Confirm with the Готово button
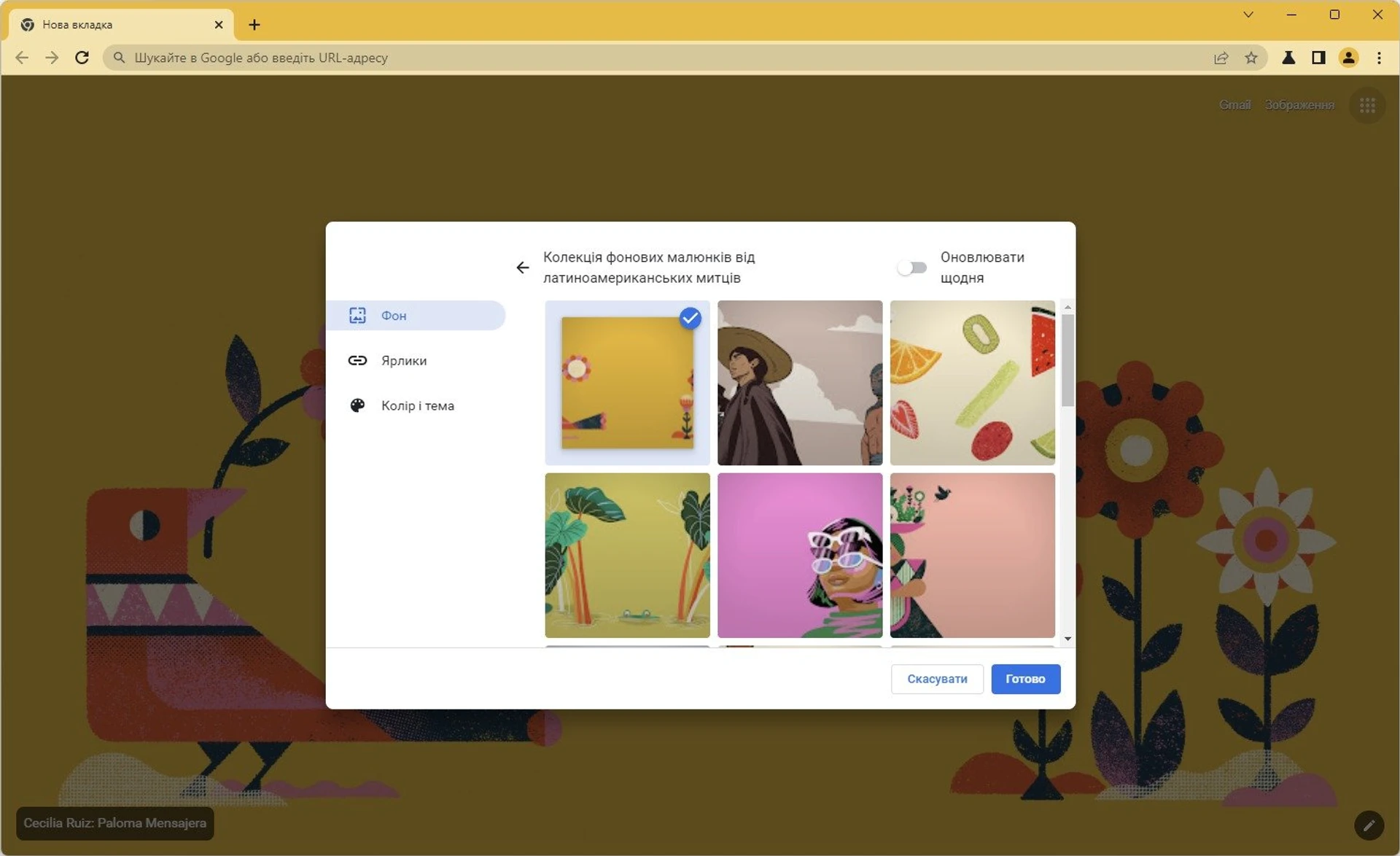This screenshot has height=856, width=1400. coord(1025,679)
